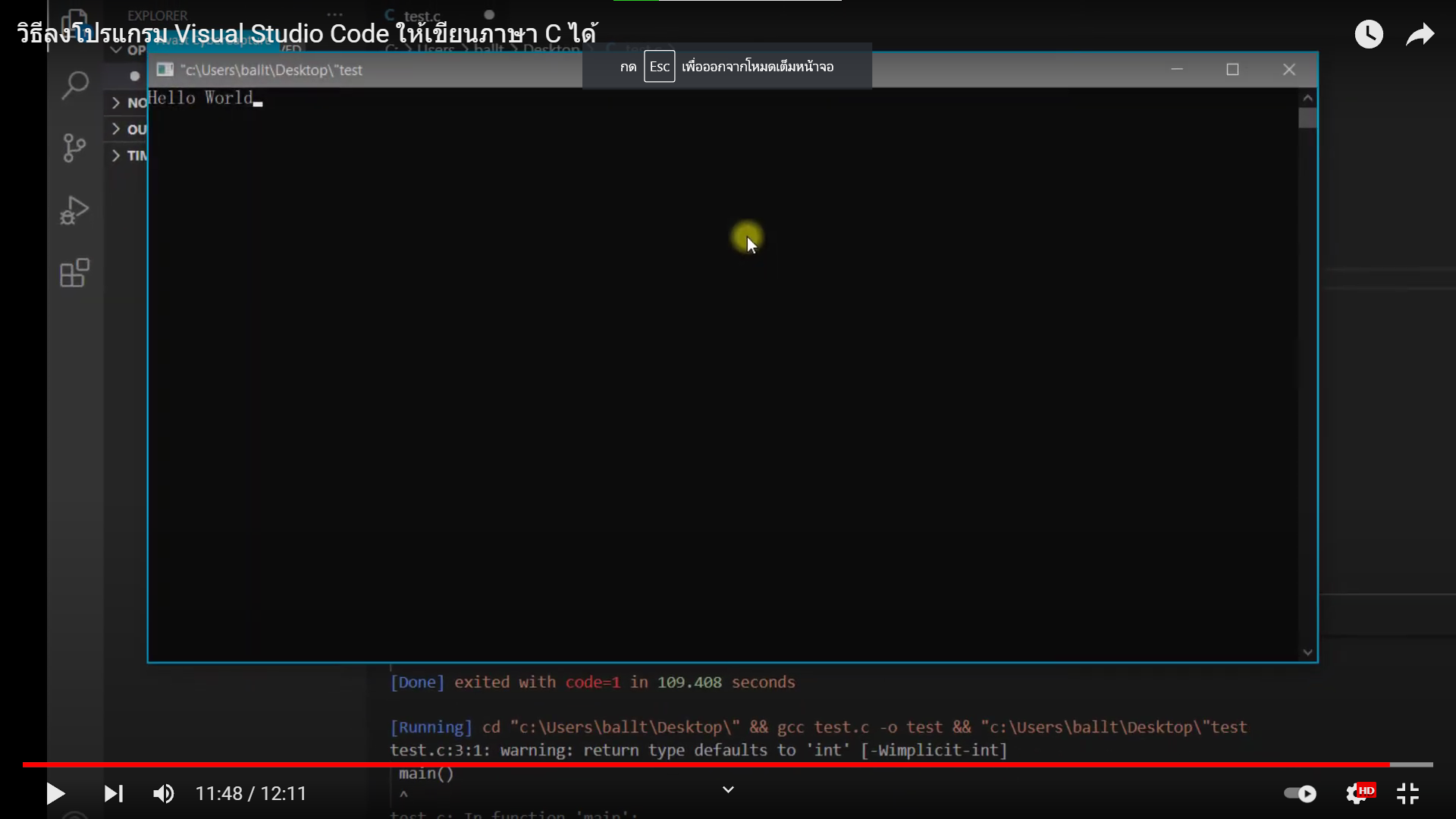The width and height of the screenshot is (1456, 819).
Task: Collapse the OP... open editors section
Action: click(x=127, y=50)
